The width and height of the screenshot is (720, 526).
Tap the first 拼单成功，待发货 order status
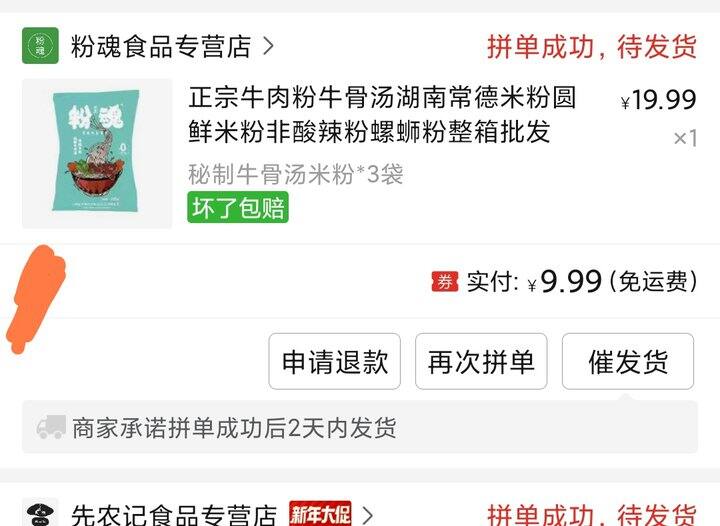click(x=592, y=46)
